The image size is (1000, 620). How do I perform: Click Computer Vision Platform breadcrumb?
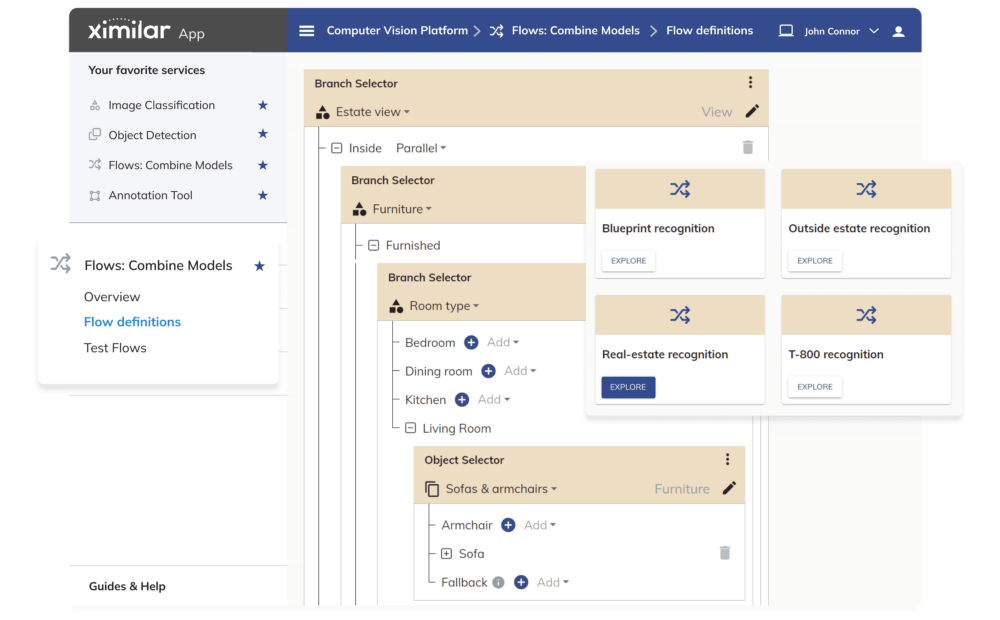[397, 31]
